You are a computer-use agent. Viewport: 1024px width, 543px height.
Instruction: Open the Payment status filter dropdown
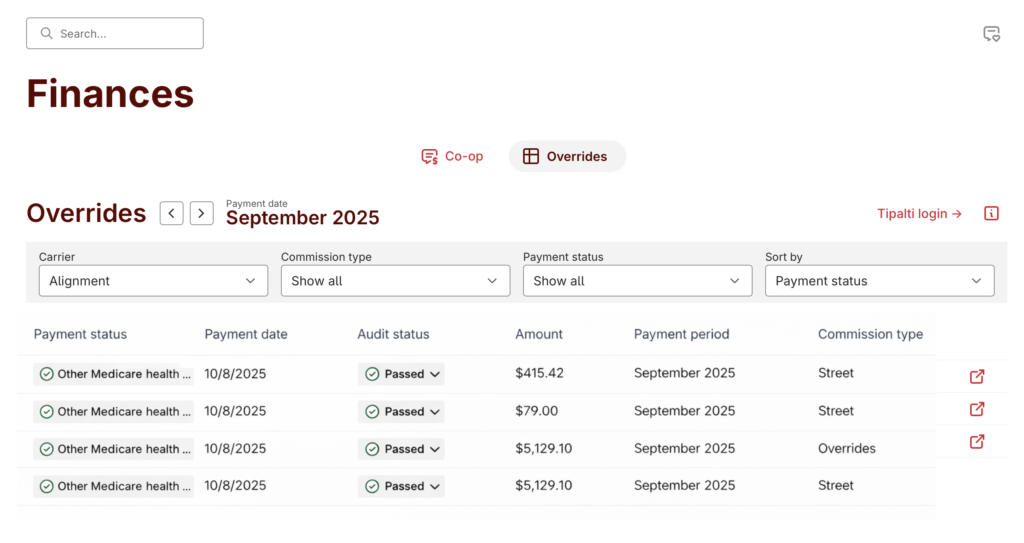click(637, 281)
